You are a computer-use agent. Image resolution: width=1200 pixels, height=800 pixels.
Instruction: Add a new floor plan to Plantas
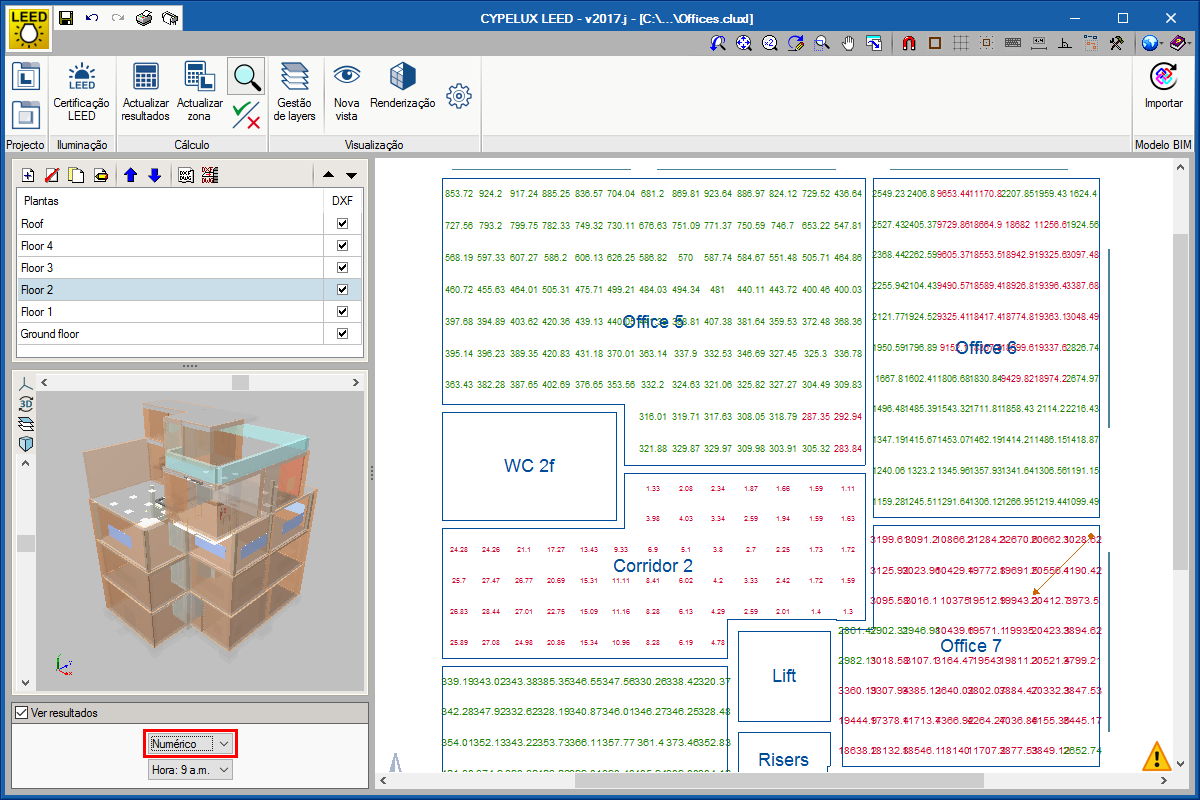28,175
